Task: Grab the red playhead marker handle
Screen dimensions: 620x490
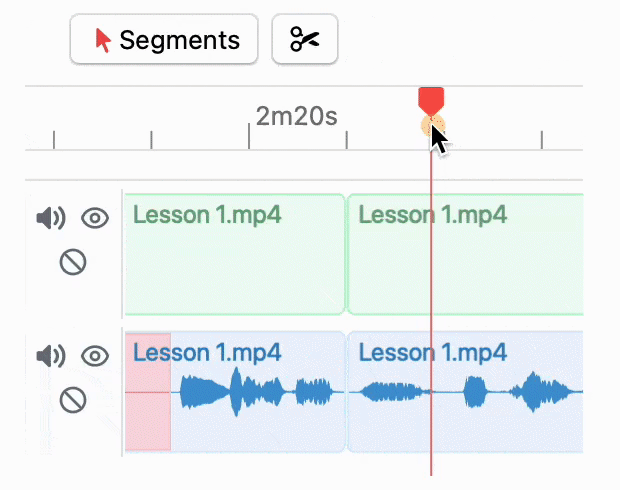Action: click(431, 99)
